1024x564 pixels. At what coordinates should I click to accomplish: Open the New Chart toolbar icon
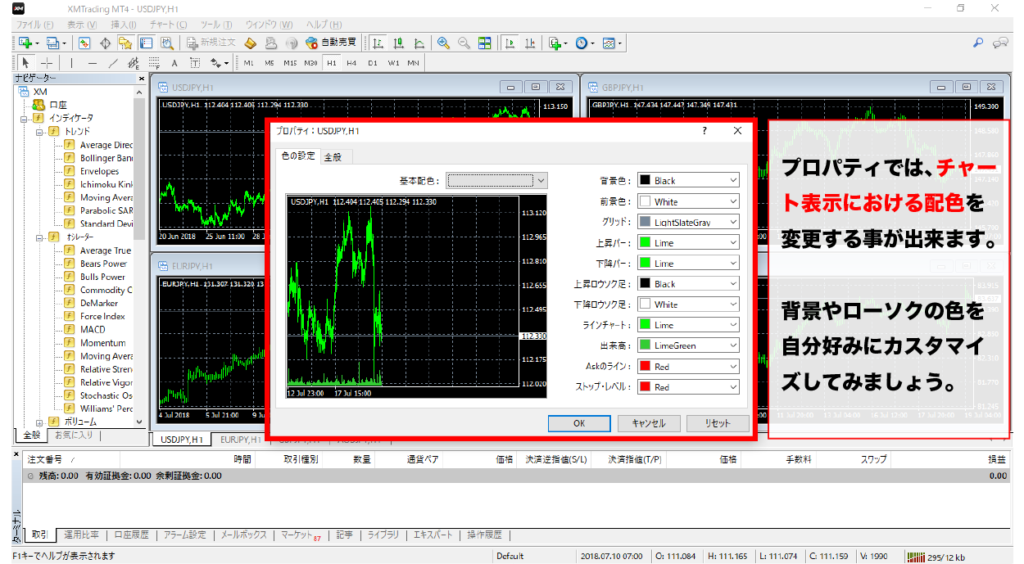coord(26,43)
